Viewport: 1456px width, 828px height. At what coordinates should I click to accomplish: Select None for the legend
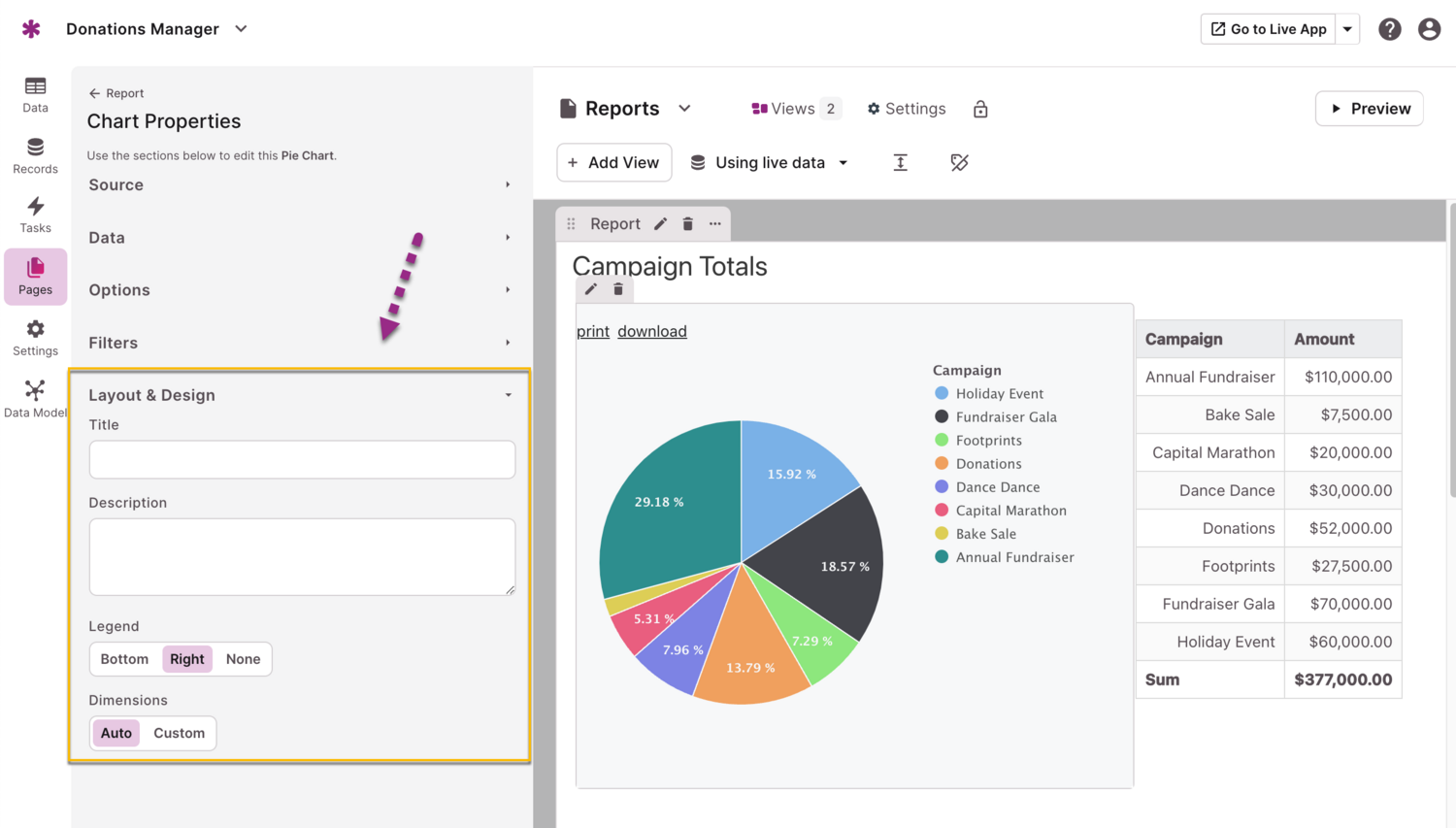(x=243, y=659)
